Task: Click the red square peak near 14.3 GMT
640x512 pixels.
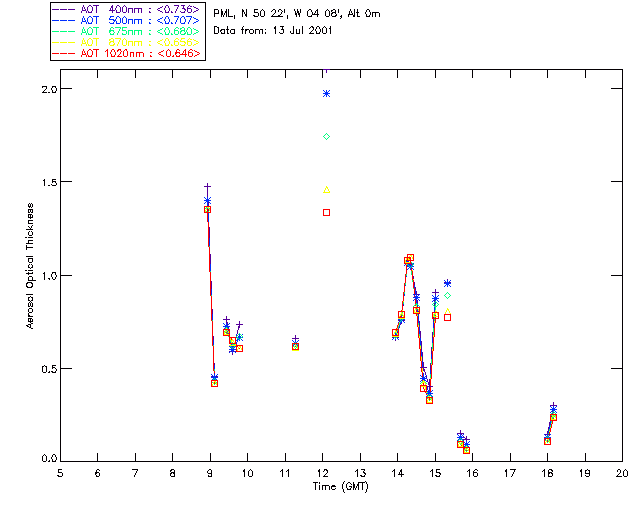Action: coord(410,258)
